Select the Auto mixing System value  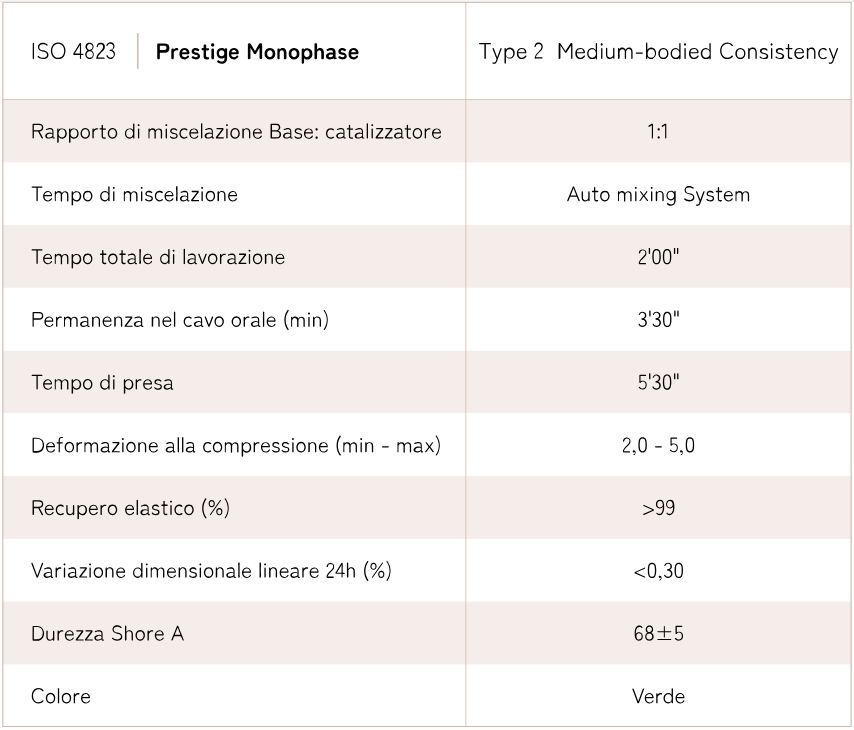coord(658,195)
